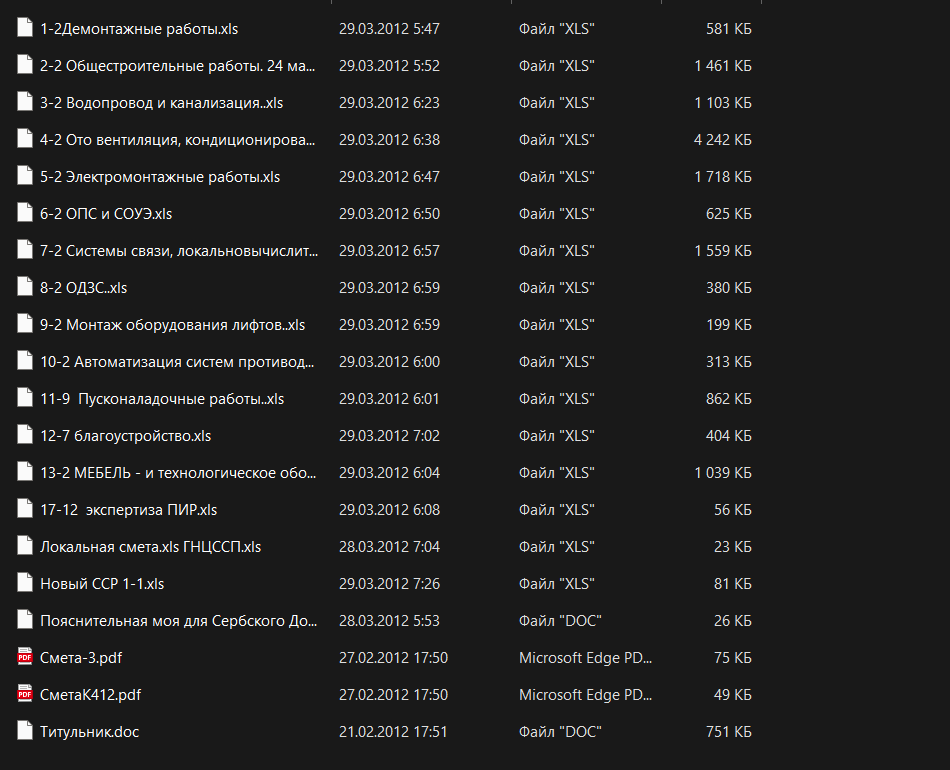The height and width of the screenshot is (770, 950).
Task: Click the PDF icon of СметаК412.pdf
Action: point(25,695)
